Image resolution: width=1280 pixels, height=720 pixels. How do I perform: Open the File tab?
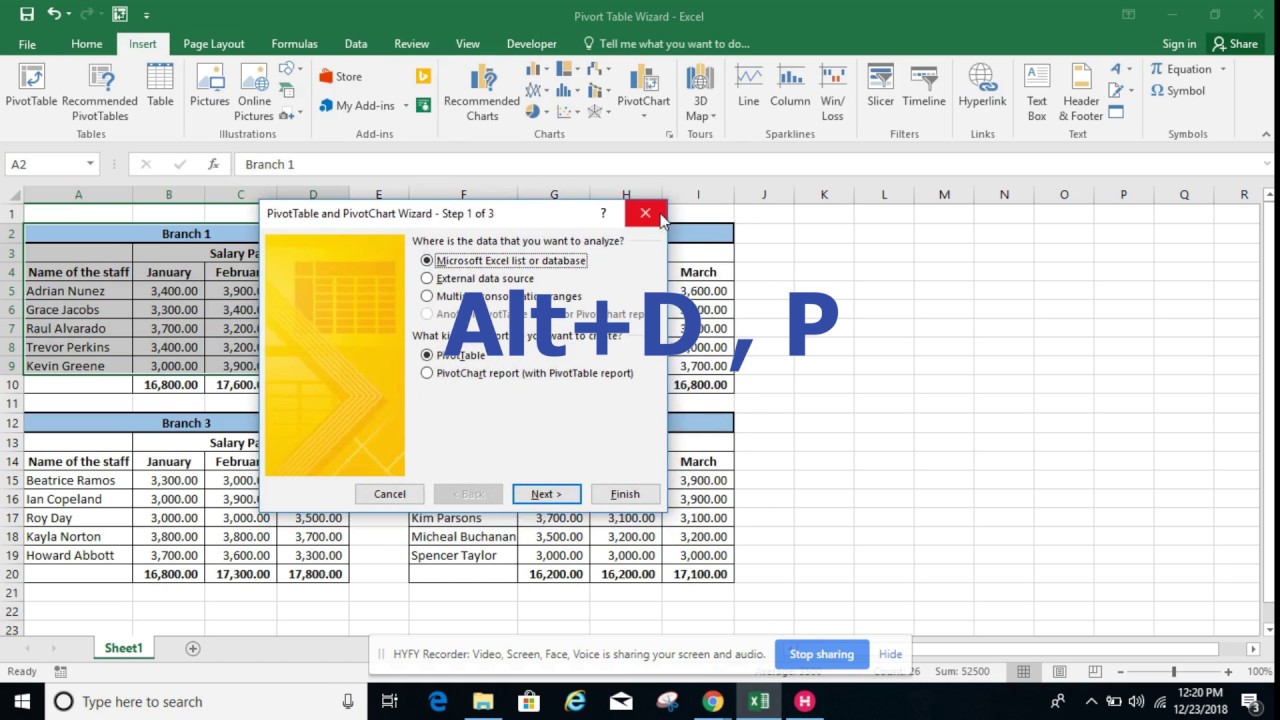click(x=27, y=44)
